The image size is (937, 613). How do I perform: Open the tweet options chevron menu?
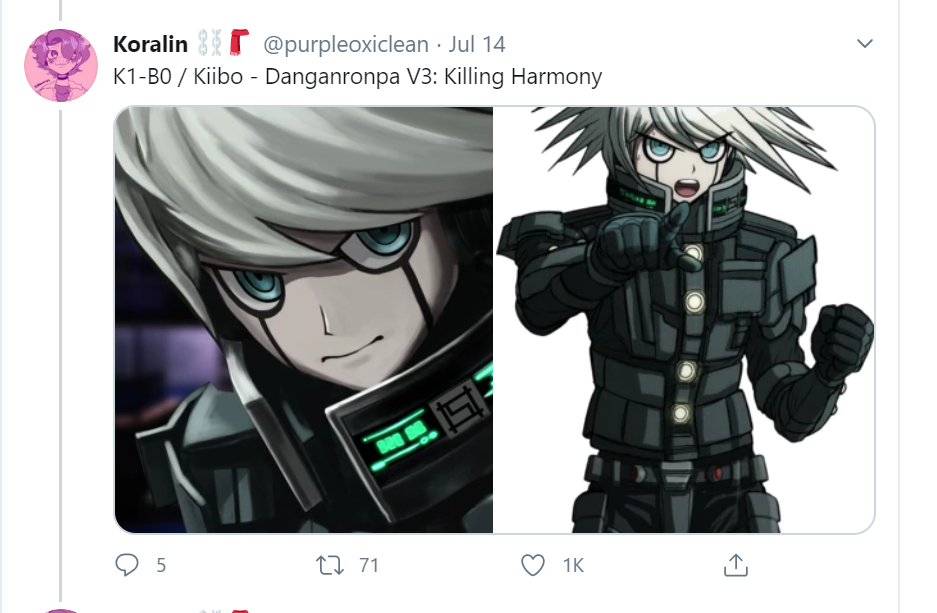pos(865,44)
